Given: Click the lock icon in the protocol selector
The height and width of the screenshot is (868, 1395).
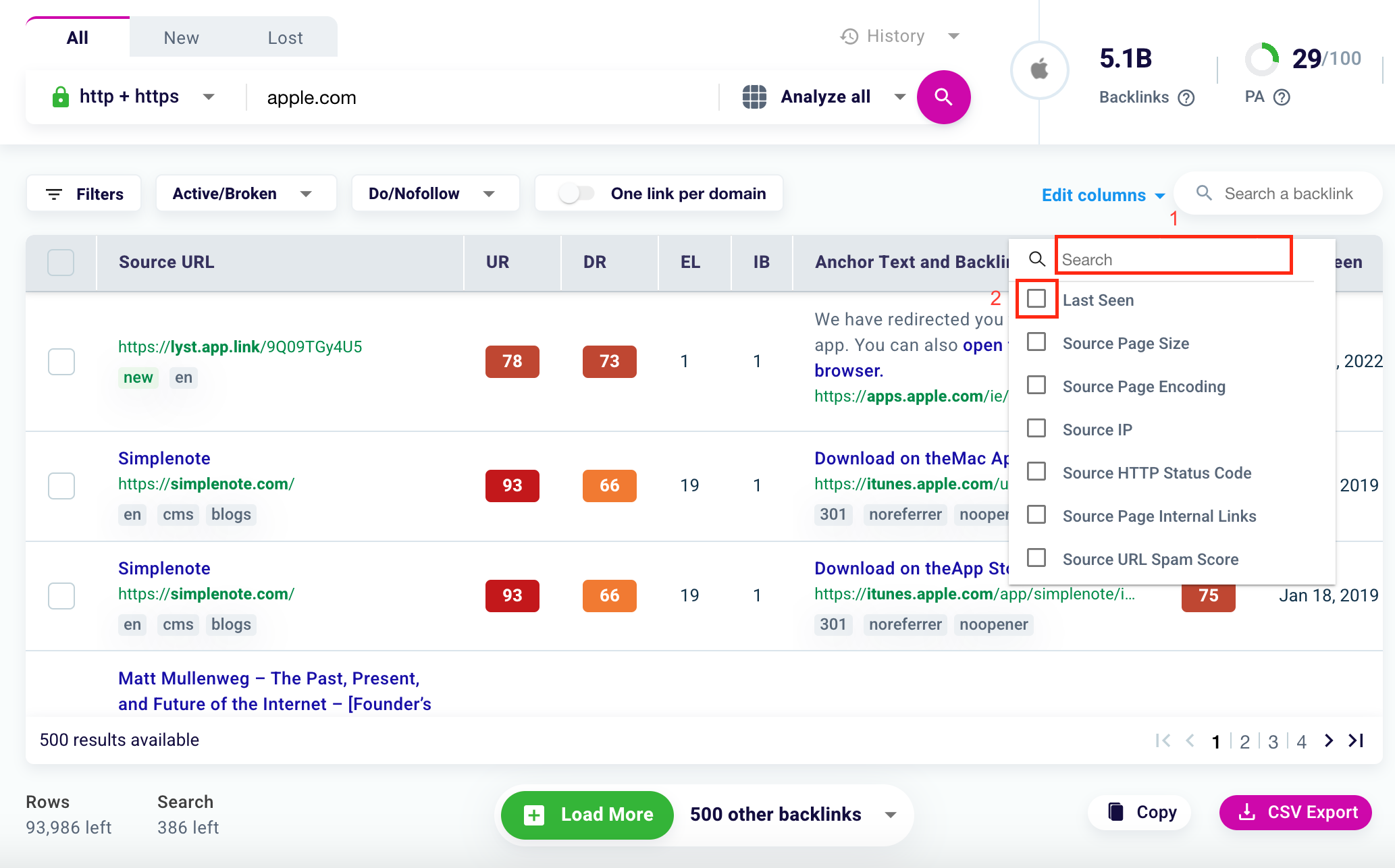Looking at the screenshot, I should coord(61,97).
